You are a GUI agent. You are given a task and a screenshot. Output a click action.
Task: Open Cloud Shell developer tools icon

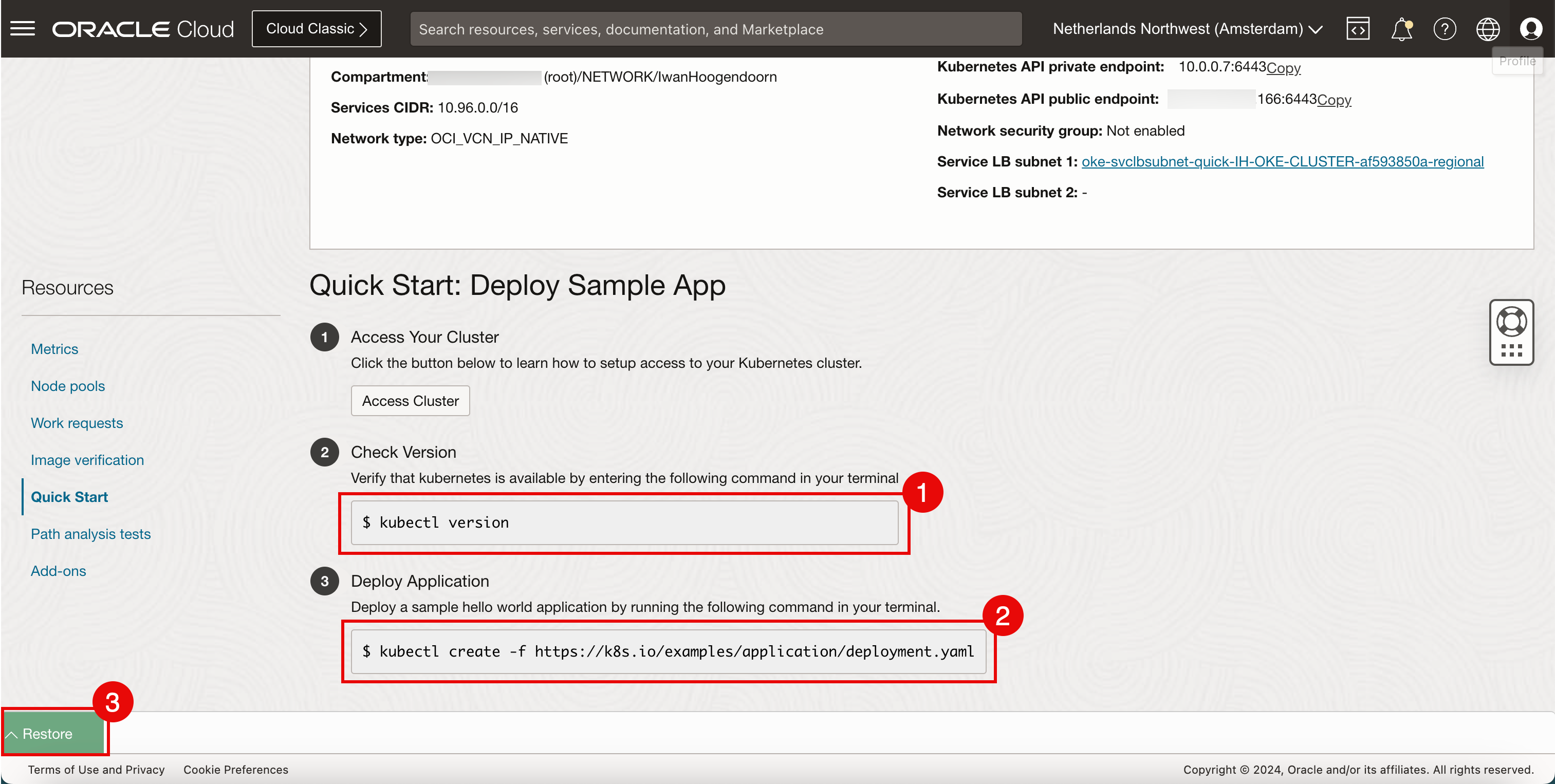click(1358, 28)
